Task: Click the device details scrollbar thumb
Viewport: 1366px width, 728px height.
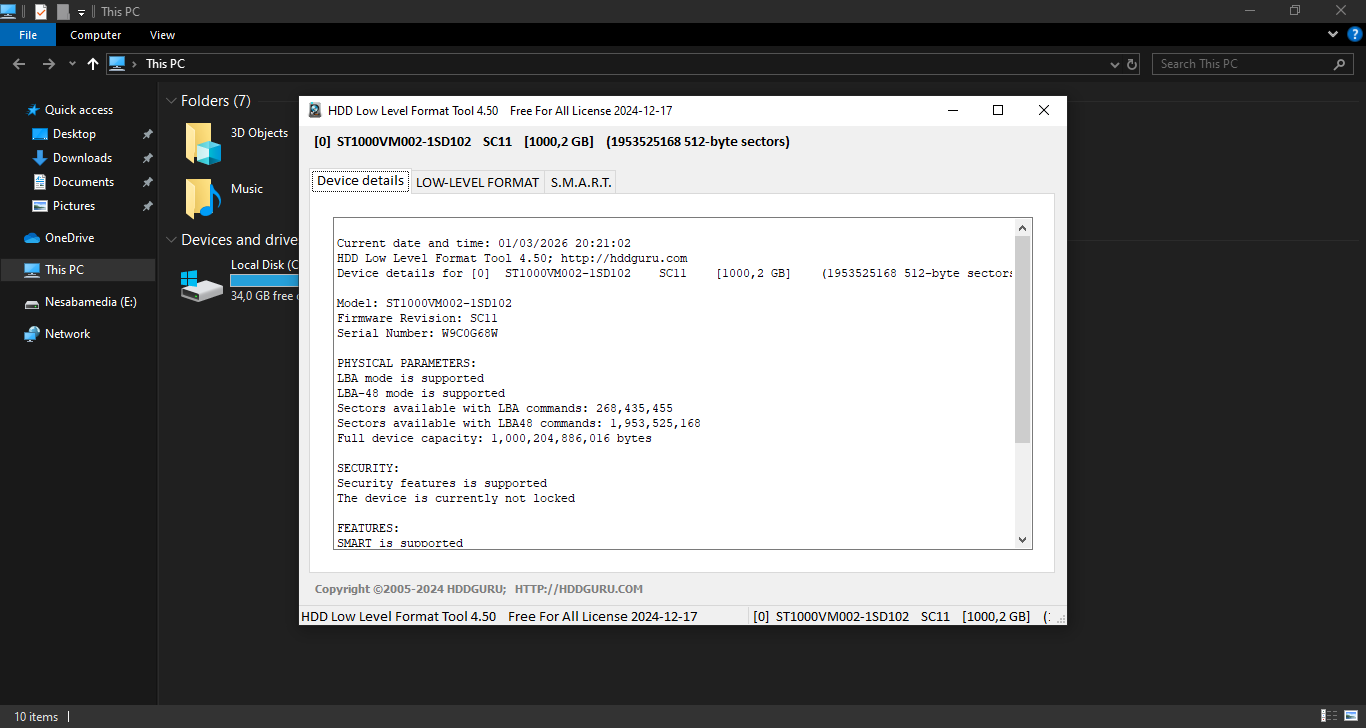Action: pyautogui.click(x=1022, y=340)
